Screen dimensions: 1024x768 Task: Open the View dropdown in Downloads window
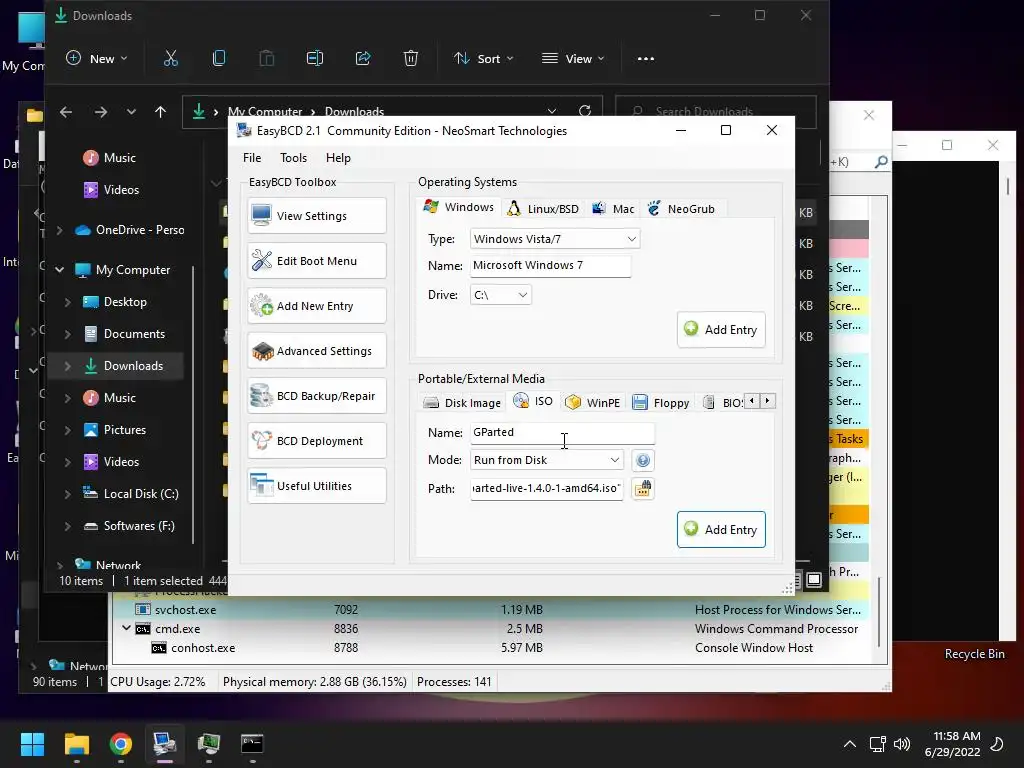click(x=573, y=59)
